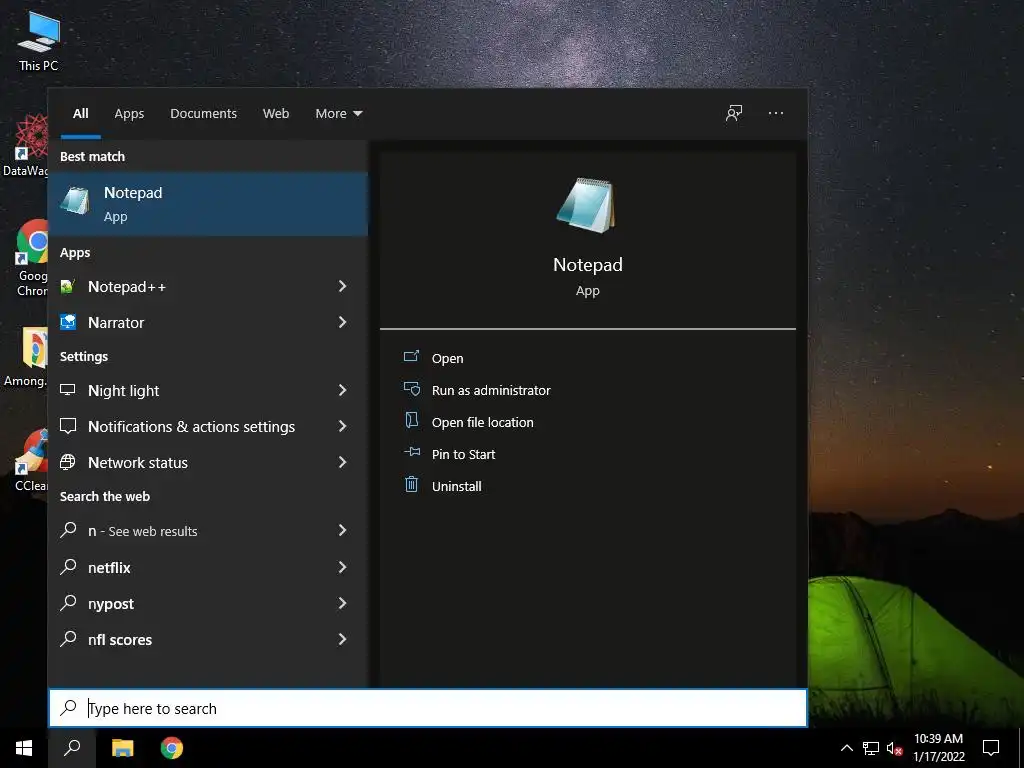
Task: Click the Open action icon
Action: 411,357
